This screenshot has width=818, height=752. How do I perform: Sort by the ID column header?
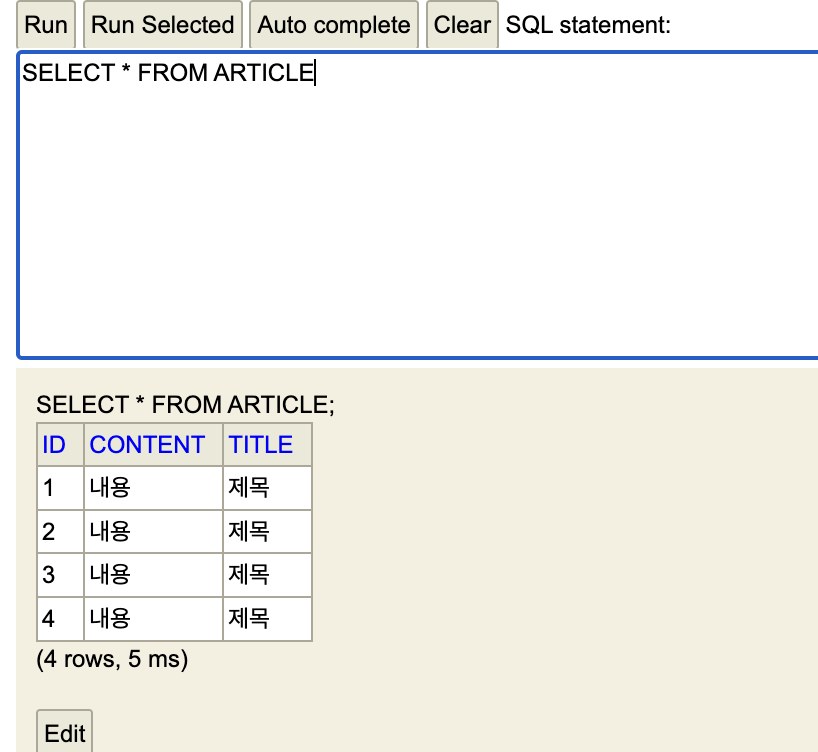(54, 445)
